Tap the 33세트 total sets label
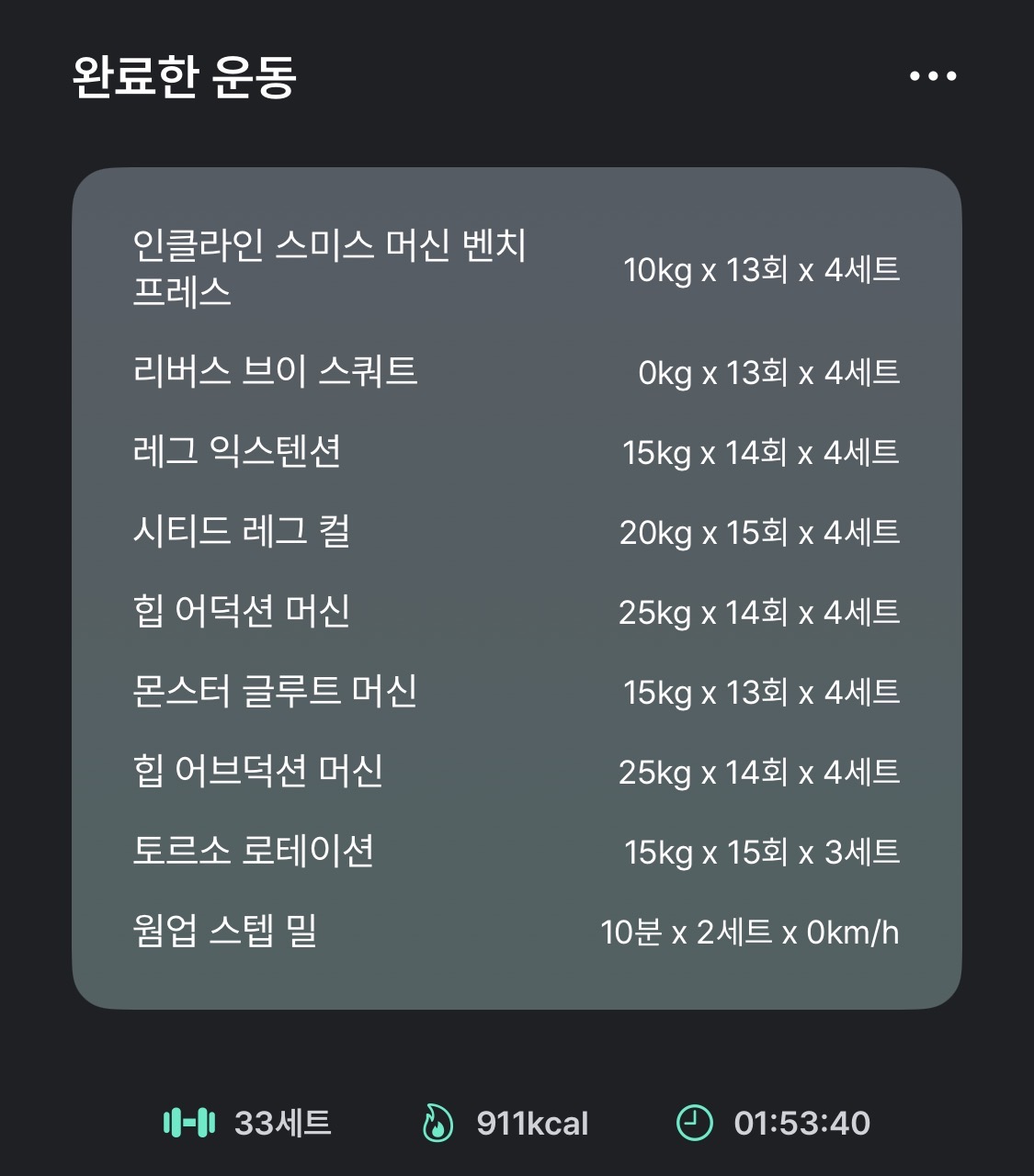This screenshot has width=1034, height=1176. [x=283, y=1123]
